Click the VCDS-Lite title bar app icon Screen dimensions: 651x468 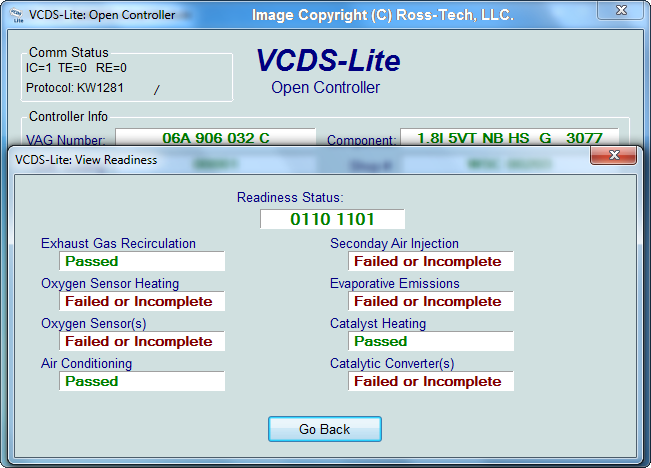pyautogui.click(x=17, y=15)
